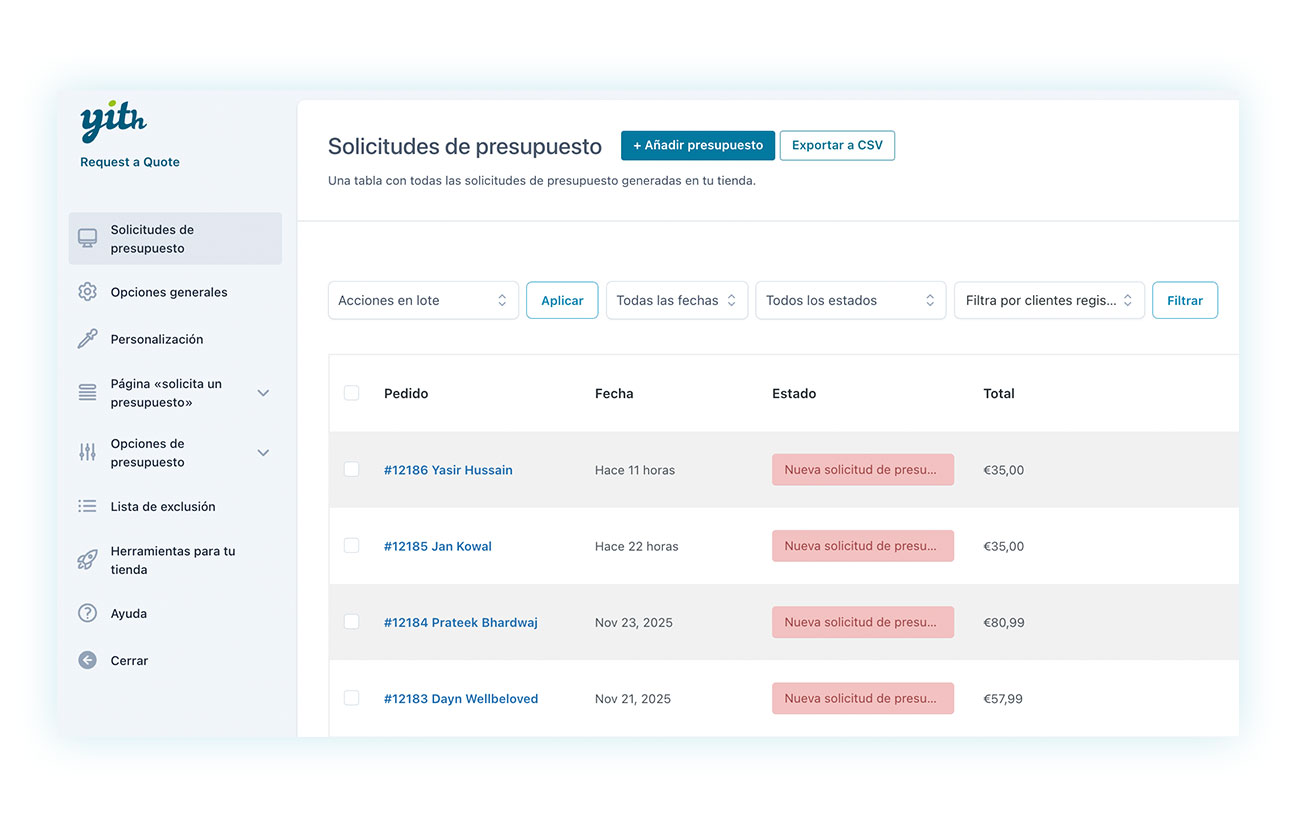This screenshot has width=1300, height=817.
Task: Select the checkbox for #12184 Prateek Bhardwaj
Action: (x=352, y=622)
